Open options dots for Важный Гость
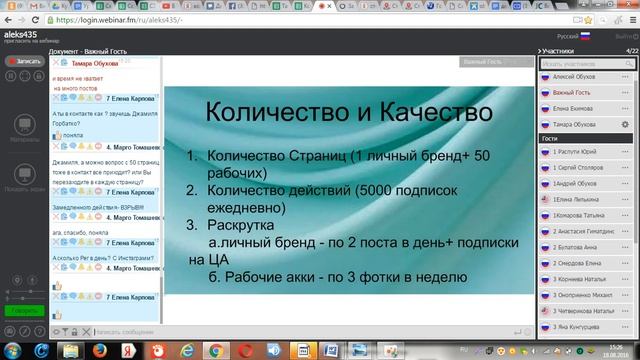The width and height of the screenshot is (640, 360). pyautogui.click(x=625, y=93)
